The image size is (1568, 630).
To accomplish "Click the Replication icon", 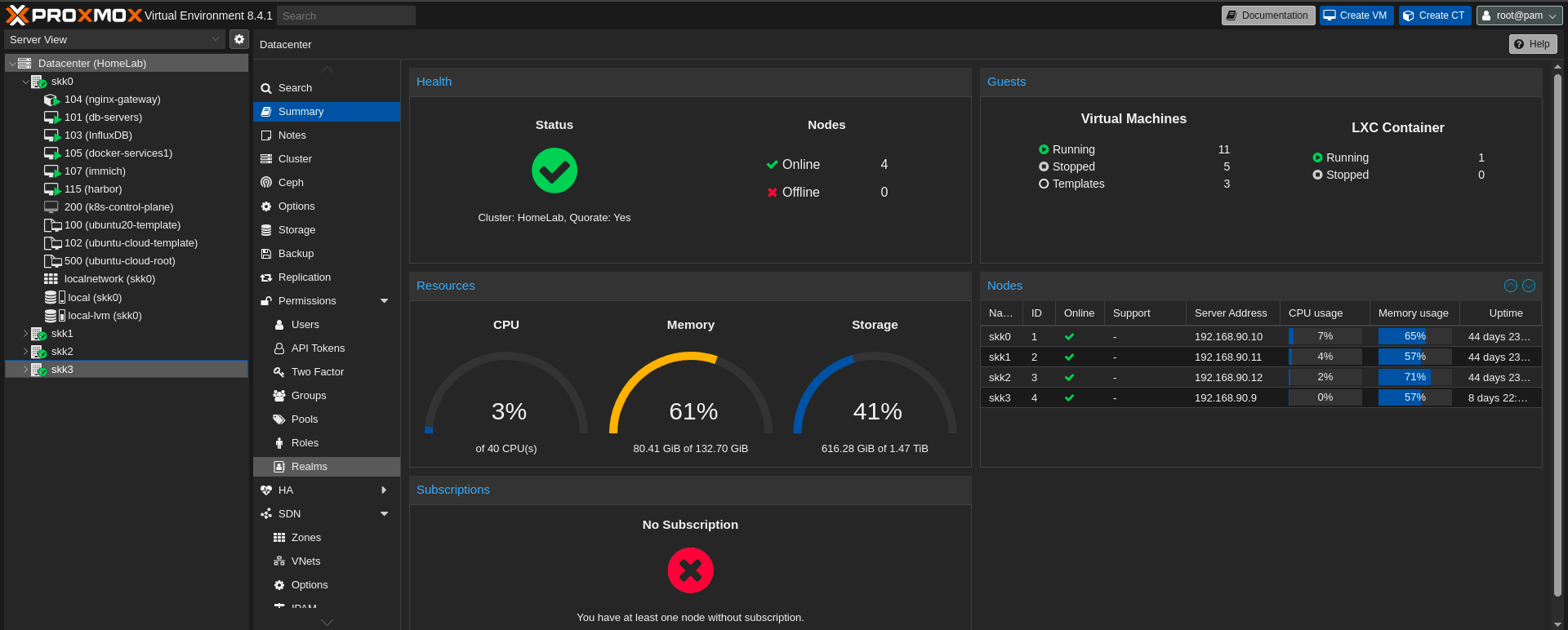I will [266, 277].
